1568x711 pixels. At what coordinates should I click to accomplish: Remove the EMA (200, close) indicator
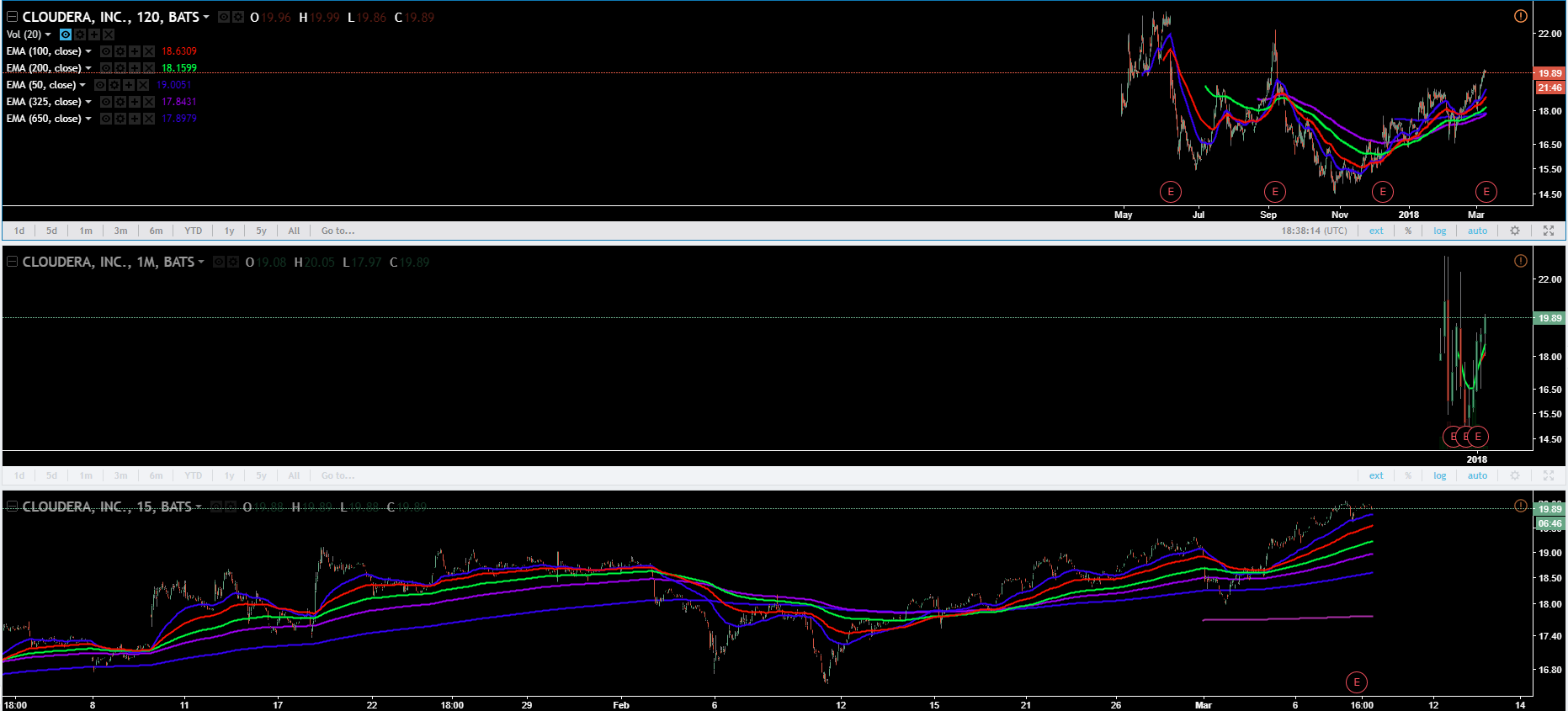point(149,68)
